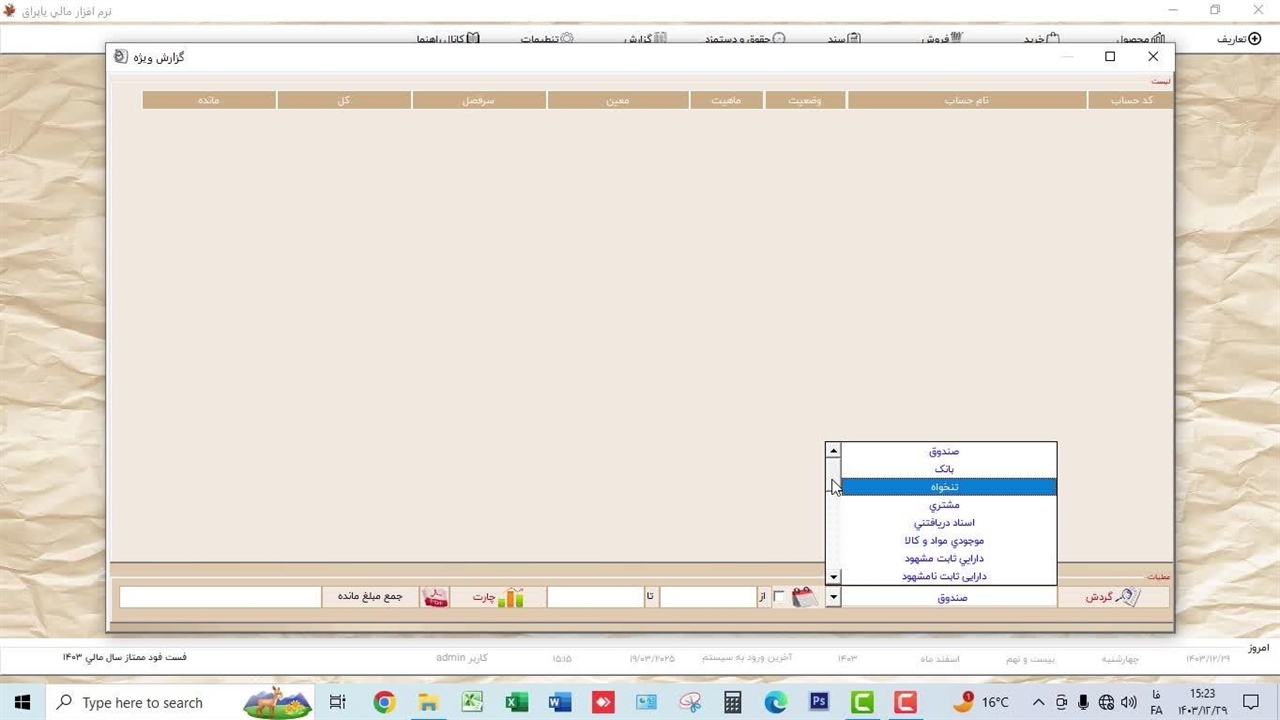
Task: Collapse the account type dropdown arrow
Action: pyautogui.click(x=833, y=597)
